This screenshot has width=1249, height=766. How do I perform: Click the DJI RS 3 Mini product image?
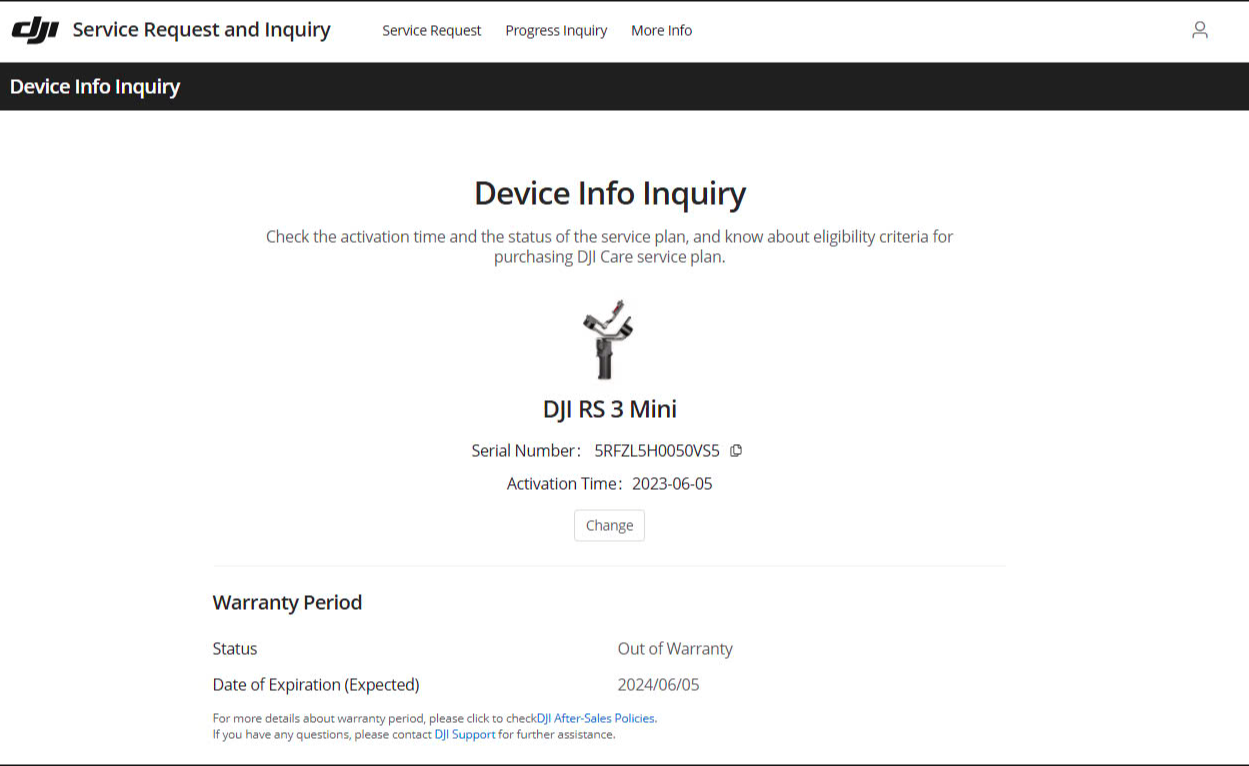pos(609,340)
